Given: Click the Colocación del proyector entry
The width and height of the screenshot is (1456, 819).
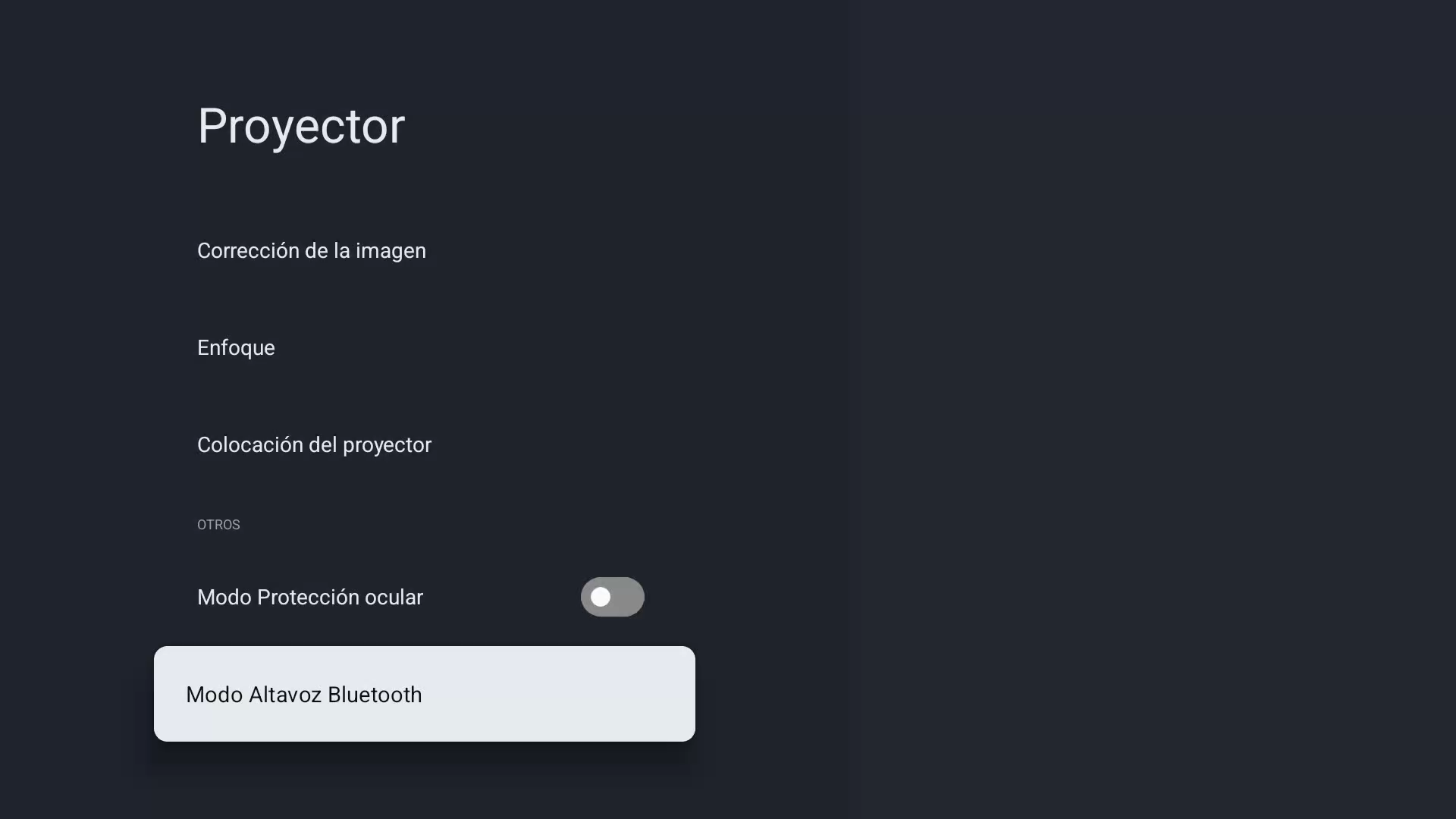Looking at the screenshot, I should click(314, 445).
